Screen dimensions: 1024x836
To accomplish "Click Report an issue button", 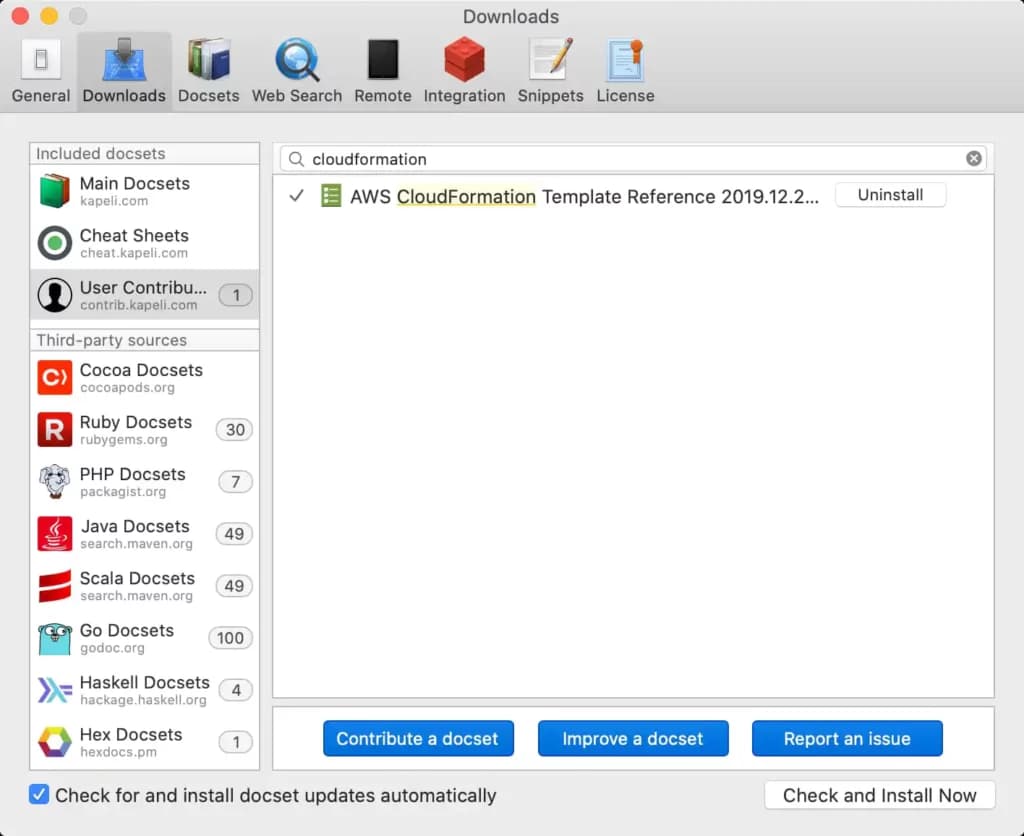I will tap(847, 739).
